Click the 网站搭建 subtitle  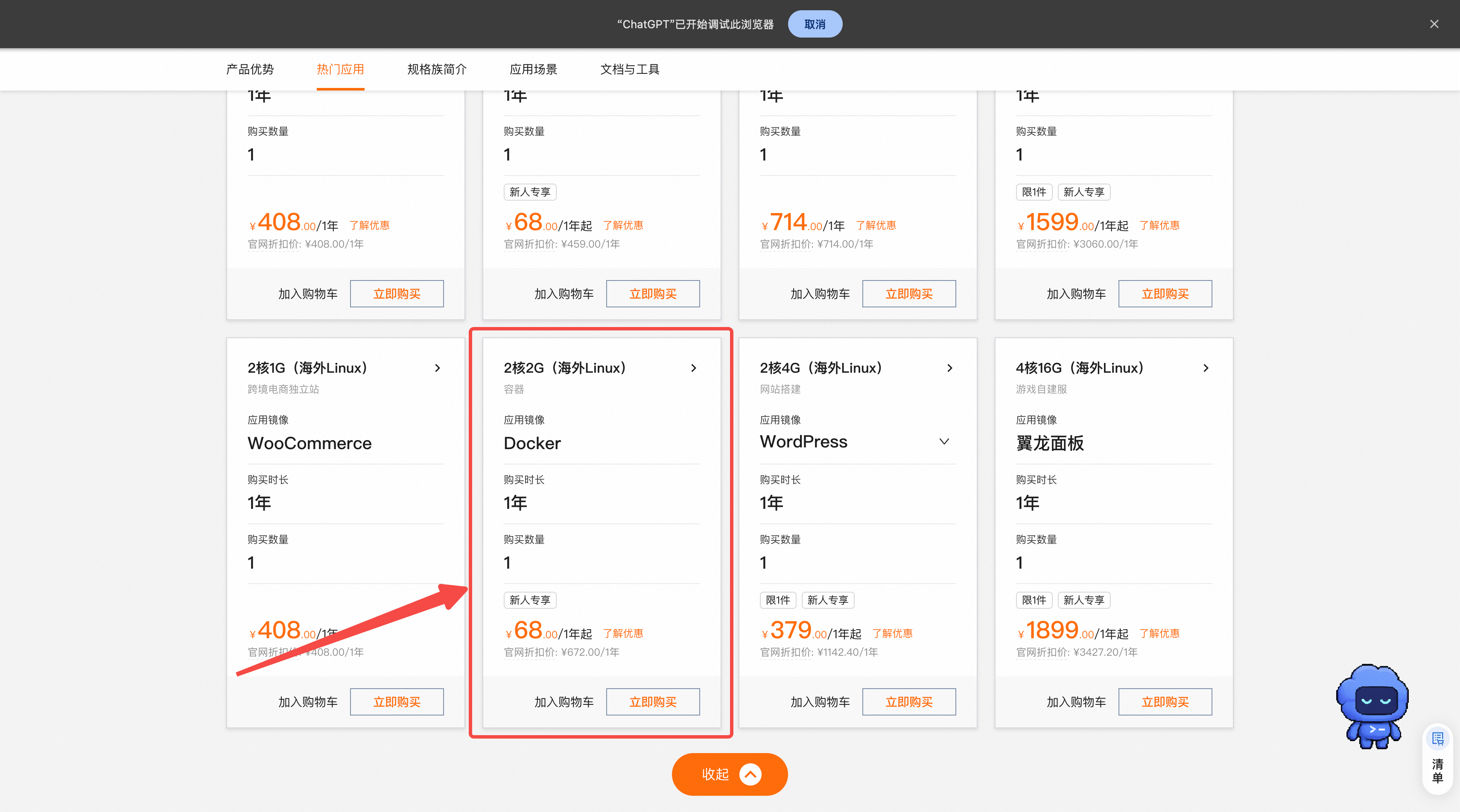780,389
